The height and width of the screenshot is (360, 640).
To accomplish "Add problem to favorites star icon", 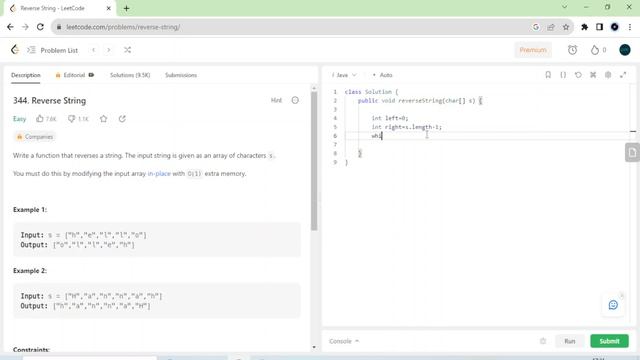I will pos(104,119).
